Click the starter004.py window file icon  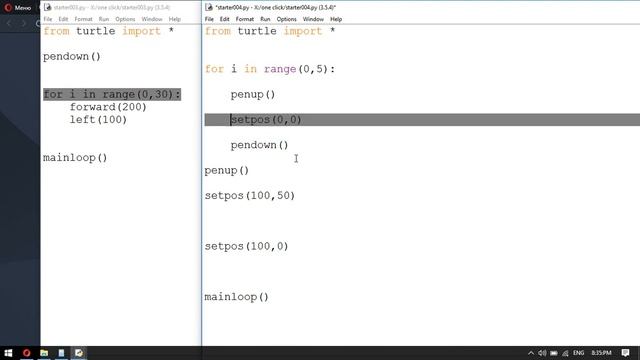(209, 7)
